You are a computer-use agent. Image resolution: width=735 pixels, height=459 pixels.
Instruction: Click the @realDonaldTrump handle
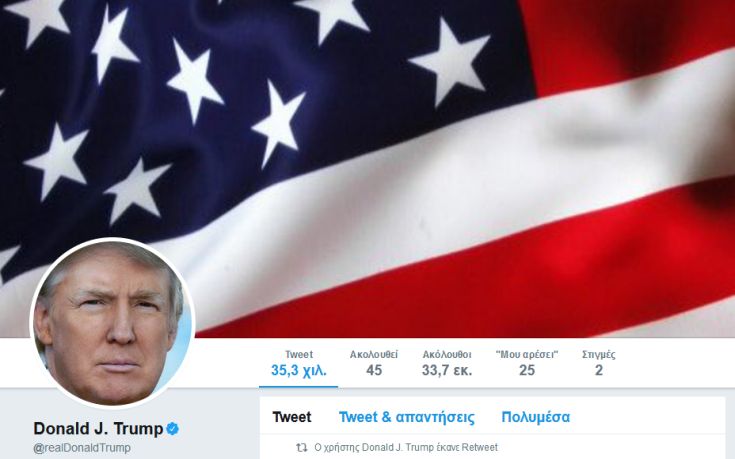coord(82,448)
